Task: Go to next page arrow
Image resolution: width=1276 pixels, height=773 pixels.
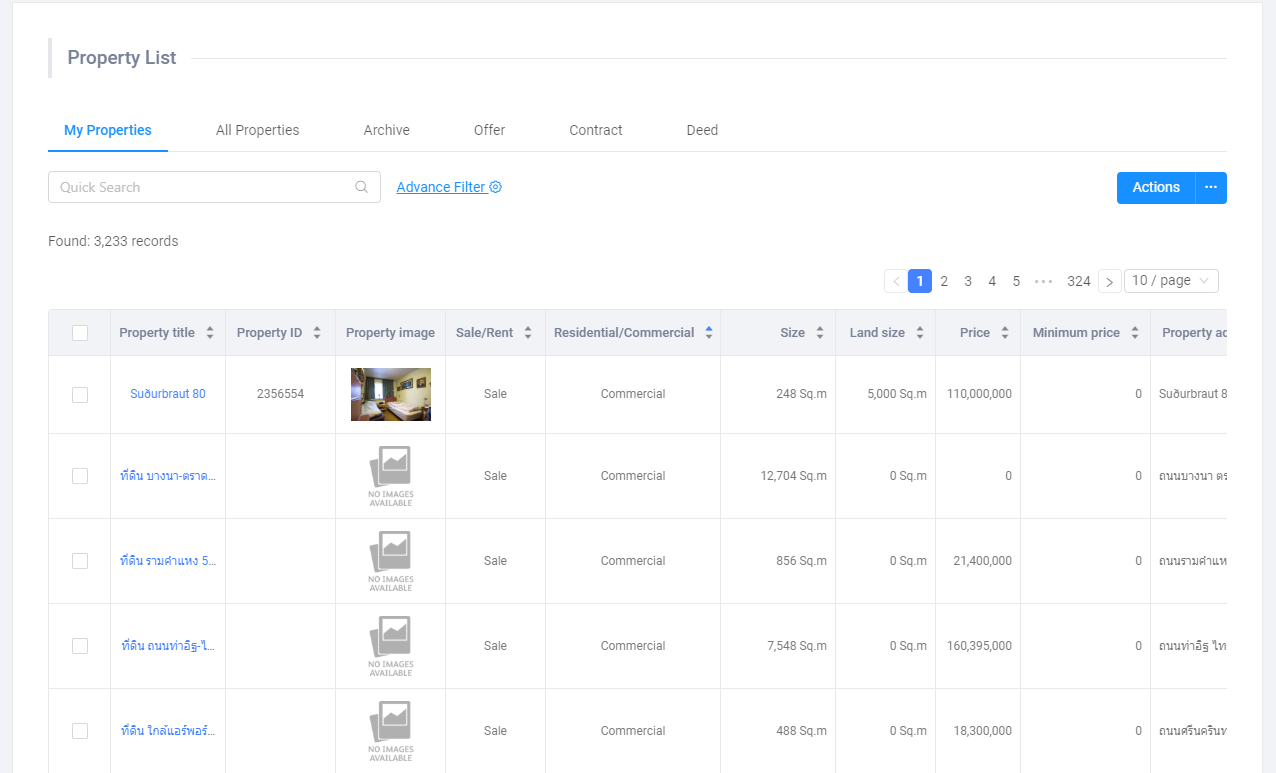Action: (x=1109, y=282)
